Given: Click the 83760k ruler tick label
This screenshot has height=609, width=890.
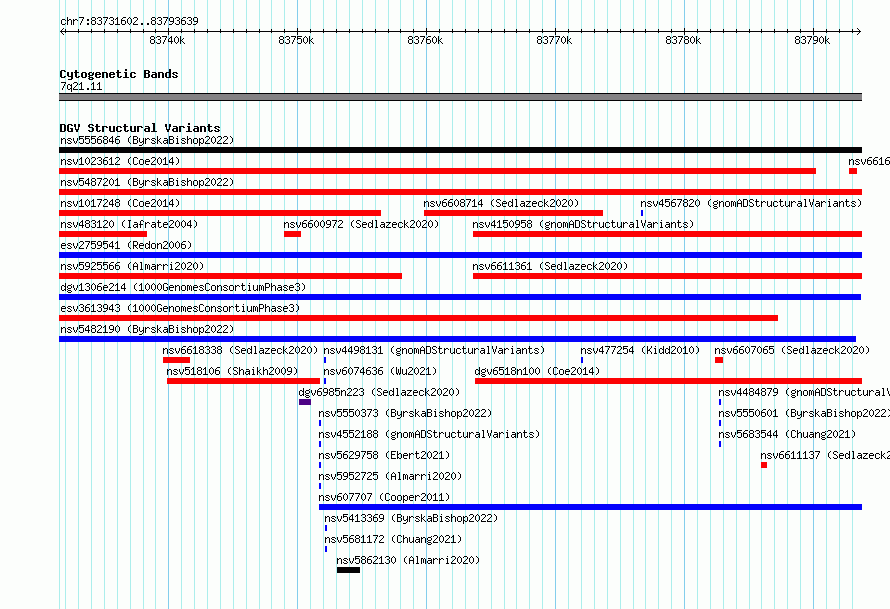Looking at the screenshot, I should tap(425, 40).
